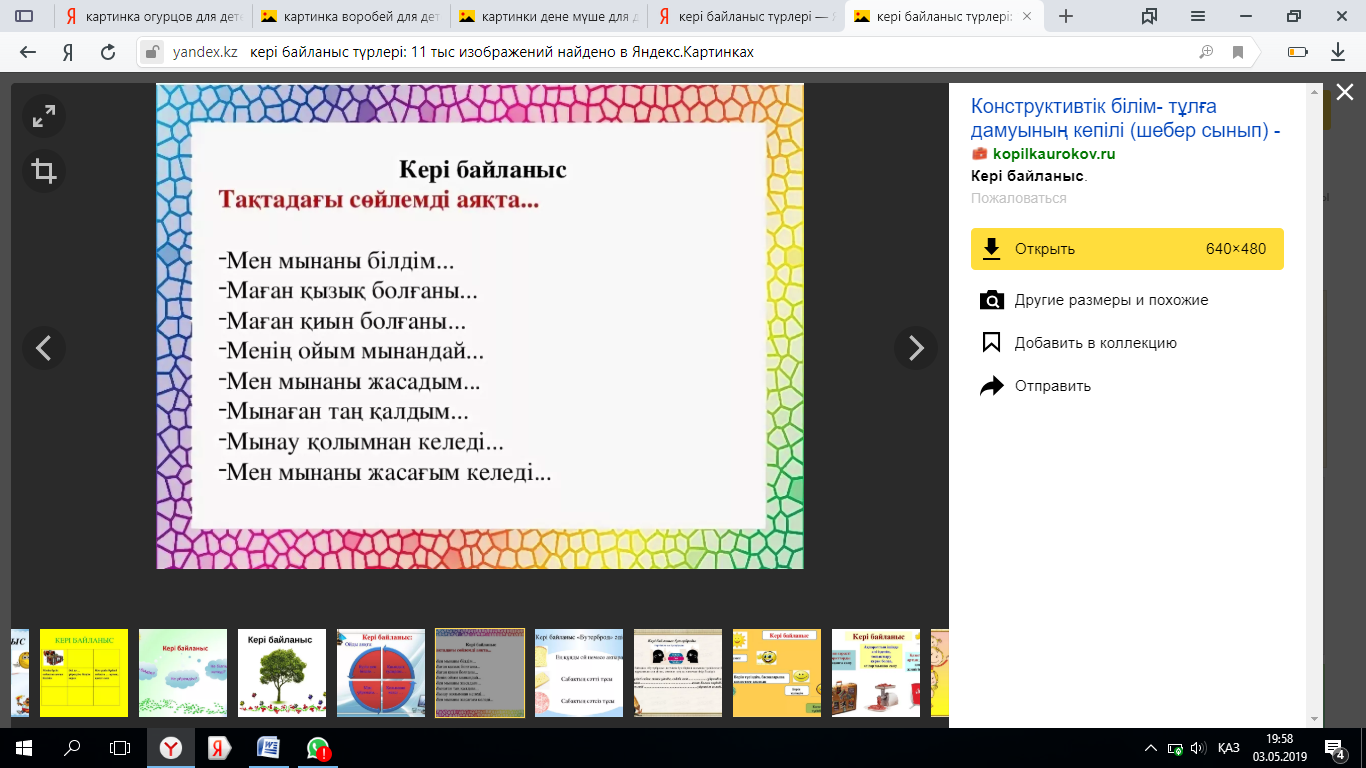The width and height of the screenshot is (1366, 768).
Task: Open the red circle diagram thumbnail below
Action: (x=380, y=672)
